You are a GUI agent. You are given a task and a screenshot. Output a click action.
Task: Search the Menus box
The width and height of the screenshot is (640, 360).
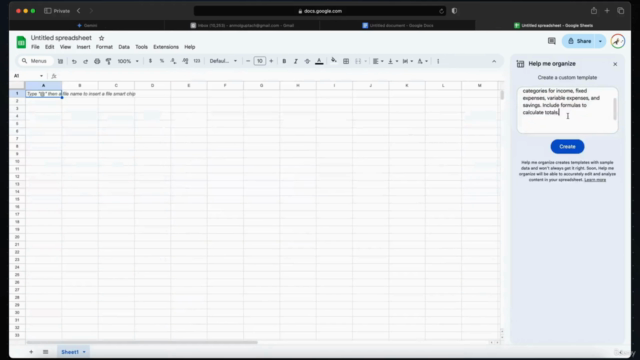35,61
